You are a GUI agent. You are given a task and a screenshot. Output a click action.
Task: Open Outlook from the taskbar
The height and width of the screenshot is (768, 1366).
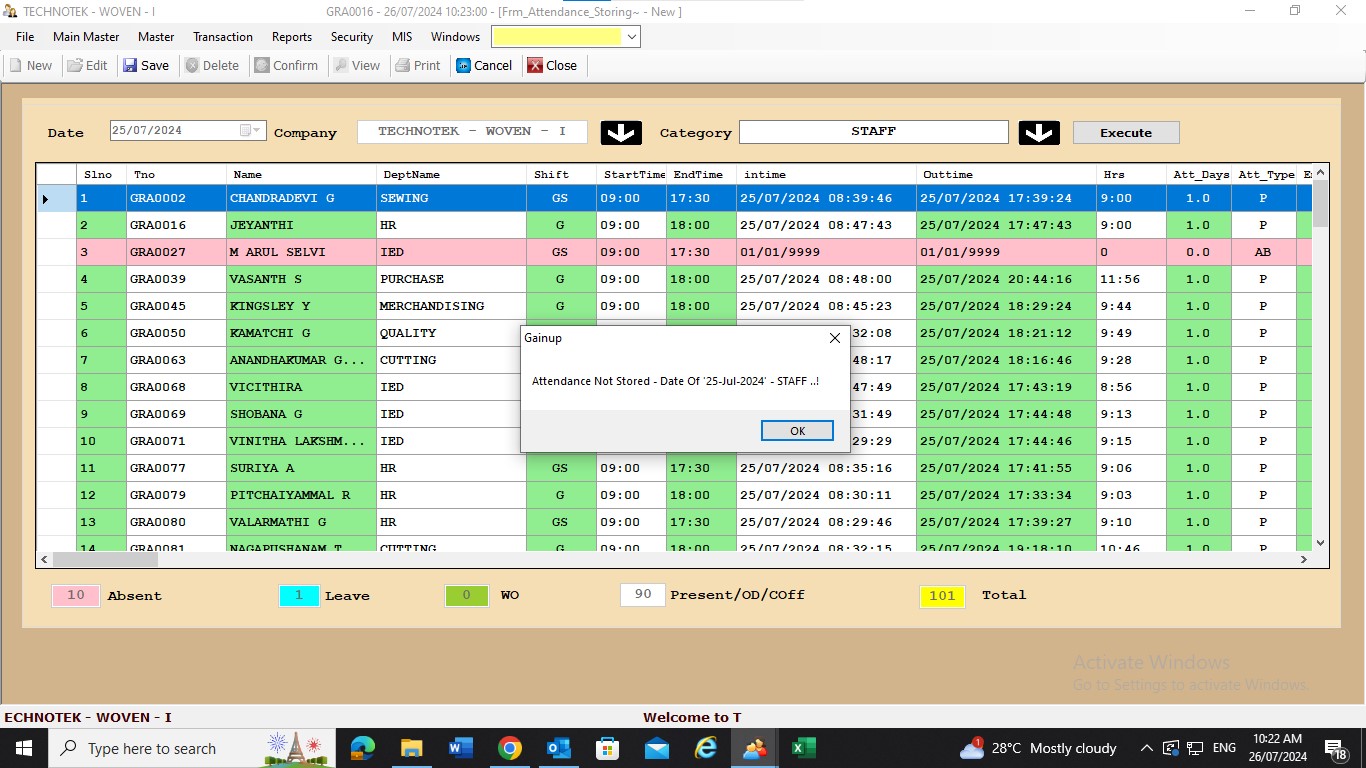tap(558, 748)
